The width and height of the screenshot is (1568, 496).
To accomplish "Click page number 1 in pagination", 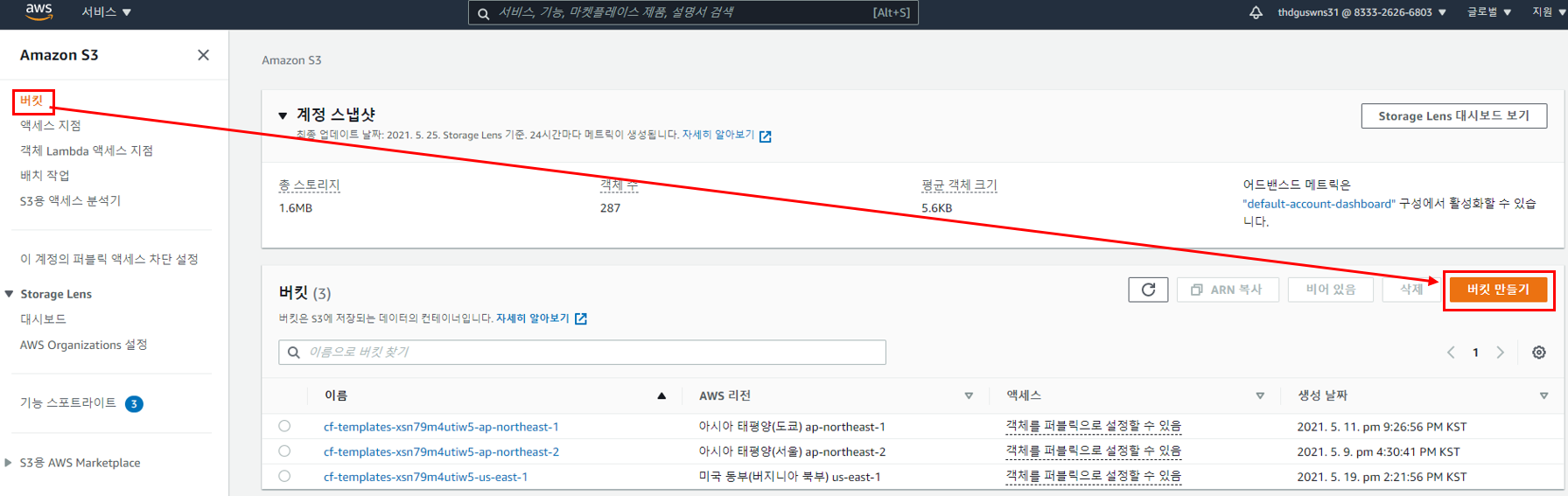I will [x=1475, y=353].
